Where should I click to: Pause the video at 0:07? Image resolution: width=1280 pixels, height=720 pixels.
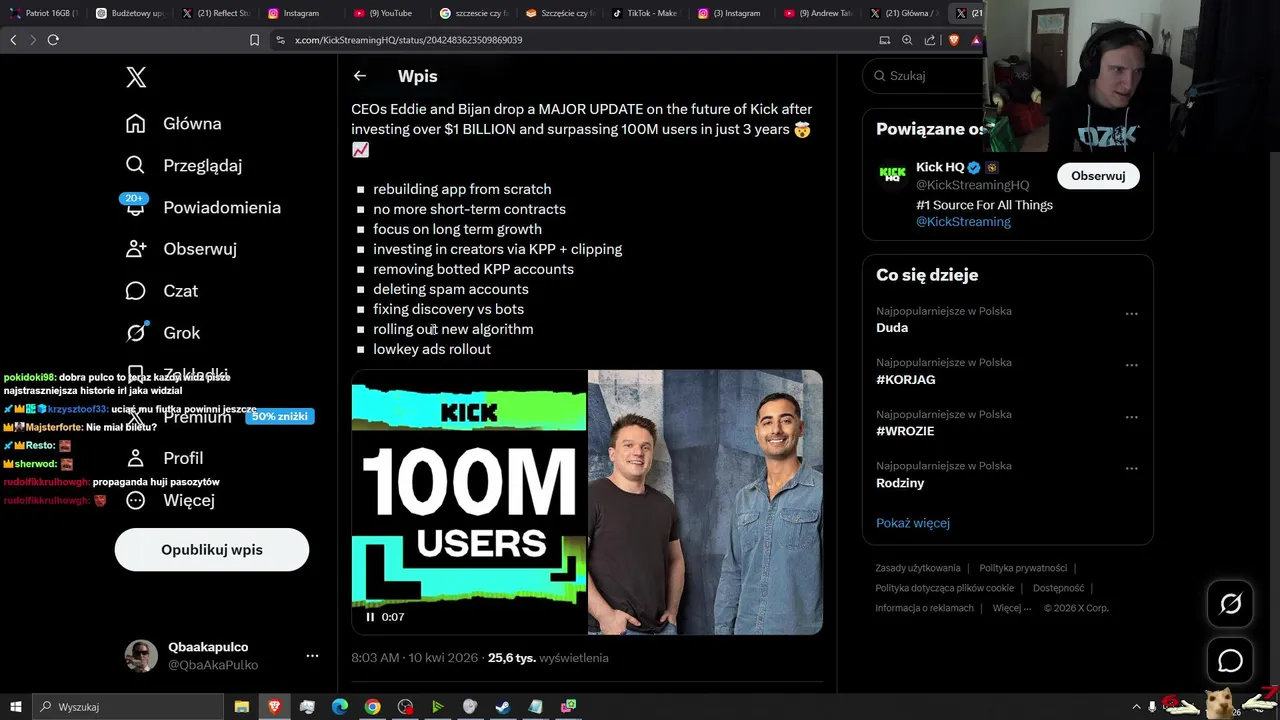point(370,617)
